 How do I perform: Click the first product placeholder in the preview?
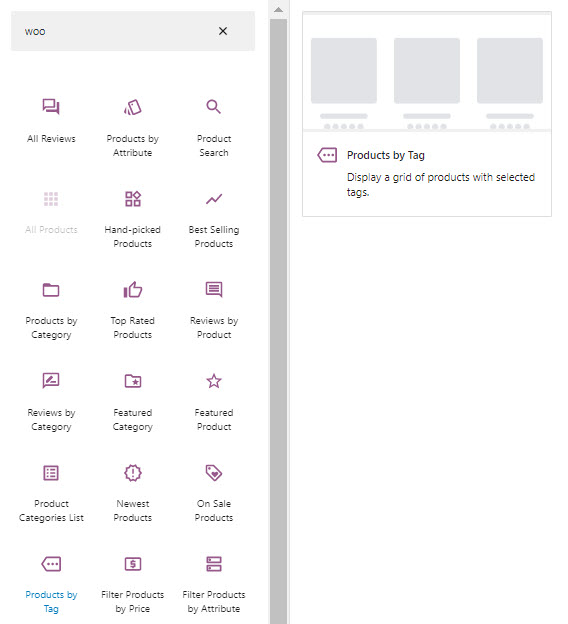click(x=344, y=70)
